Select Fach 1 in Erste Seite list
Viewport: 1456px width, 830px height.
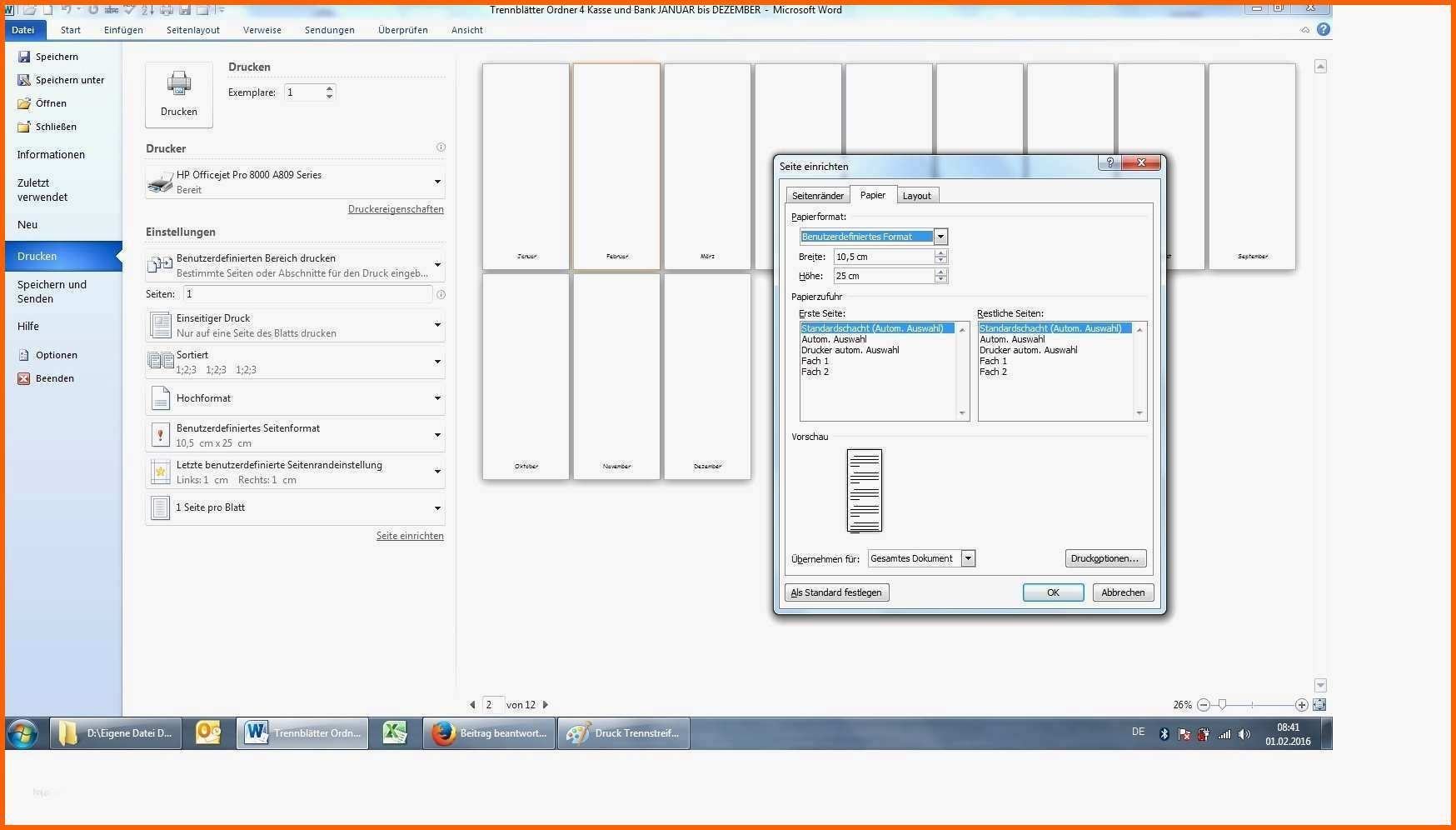tap(815, 361)
